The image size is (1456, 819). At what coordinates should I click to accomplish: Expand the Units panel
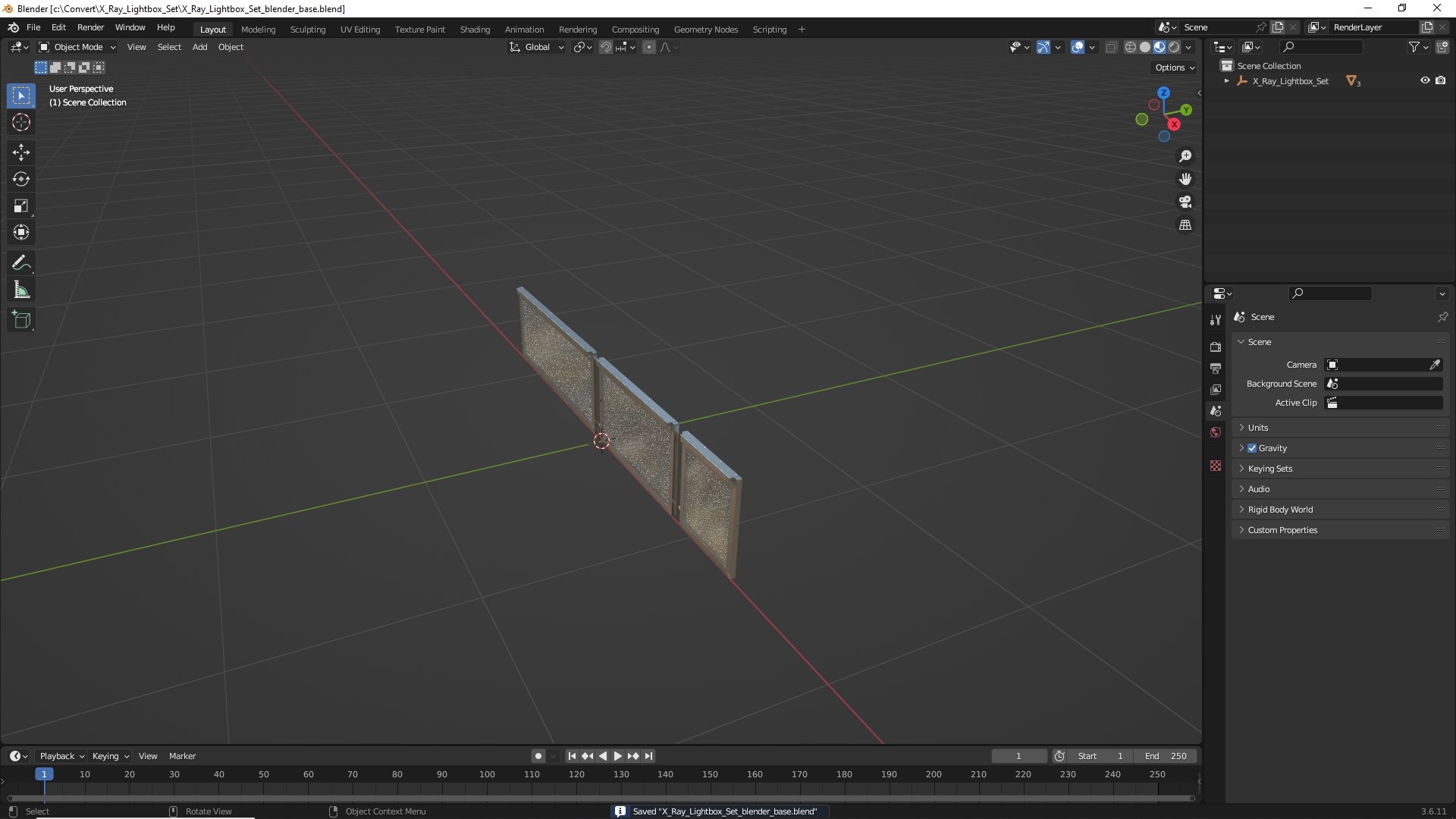click(x=1340, y=428)
